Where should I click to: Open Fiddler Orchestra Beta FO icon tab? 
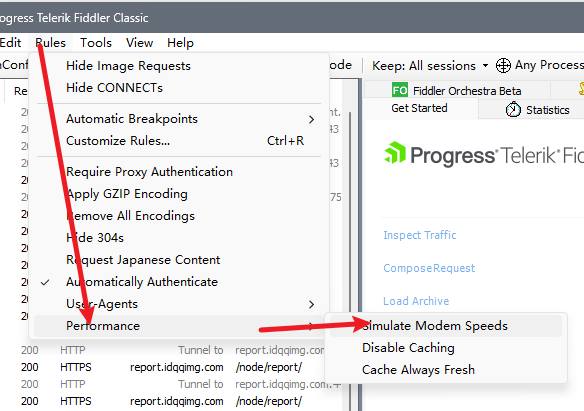[400, 90]
